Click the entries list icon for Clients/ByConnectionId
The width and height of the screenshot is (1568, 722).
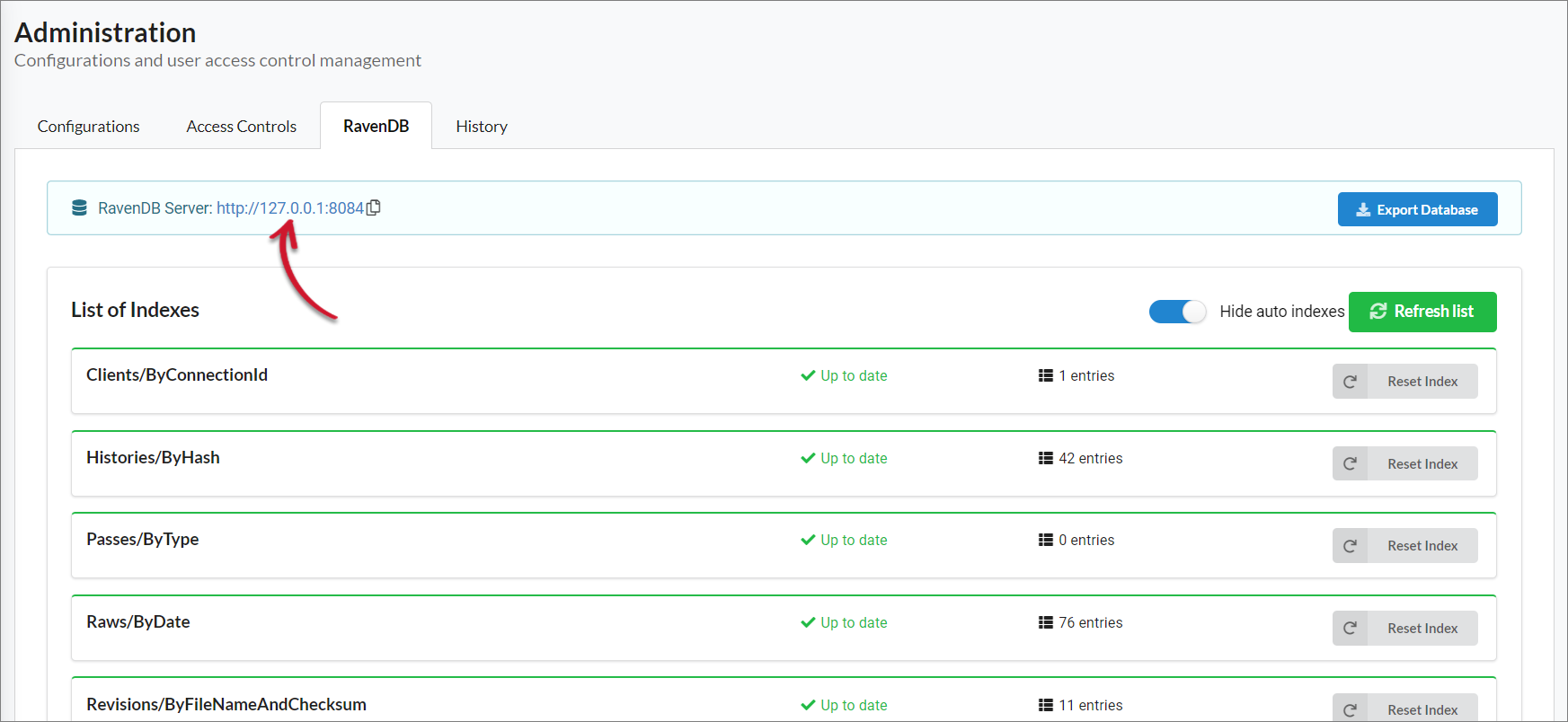(1046, 375)
